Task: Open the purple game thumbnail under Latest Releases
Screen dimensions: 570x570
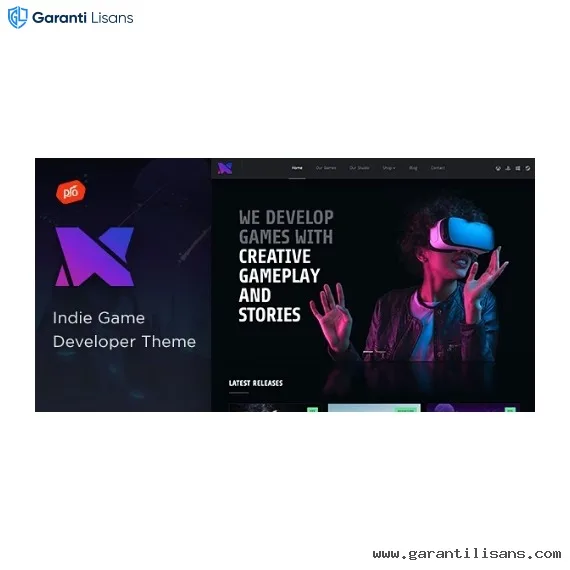Action: pos(473,408)
